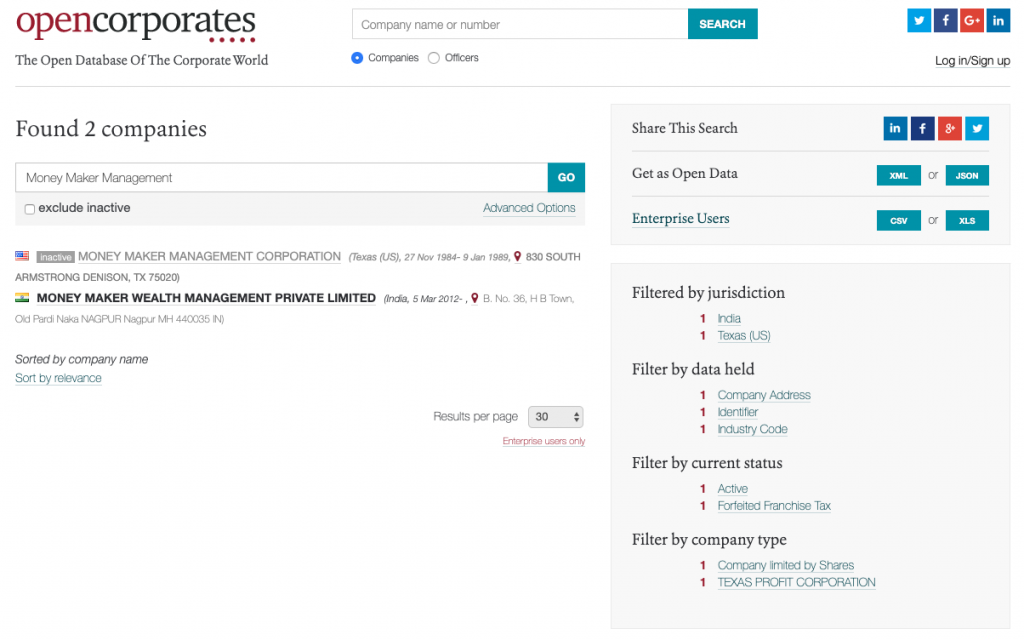Screen dimensions: 1024x640
Task: Filter by Company limited by Shares type
Action: [x=786, y=566]
